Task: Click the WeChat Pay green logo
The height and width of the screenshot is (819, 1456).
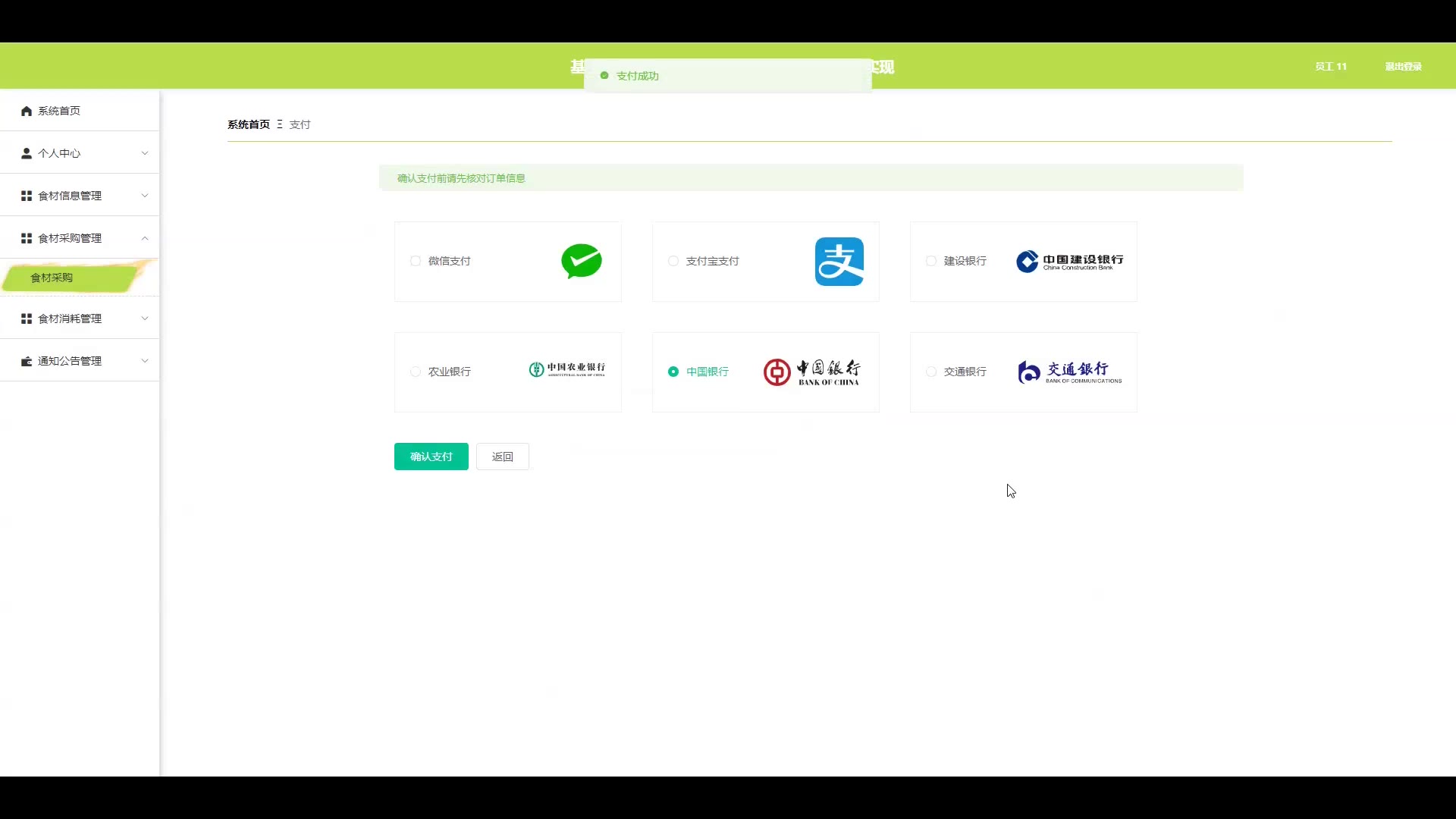Action: pos(582,261)
